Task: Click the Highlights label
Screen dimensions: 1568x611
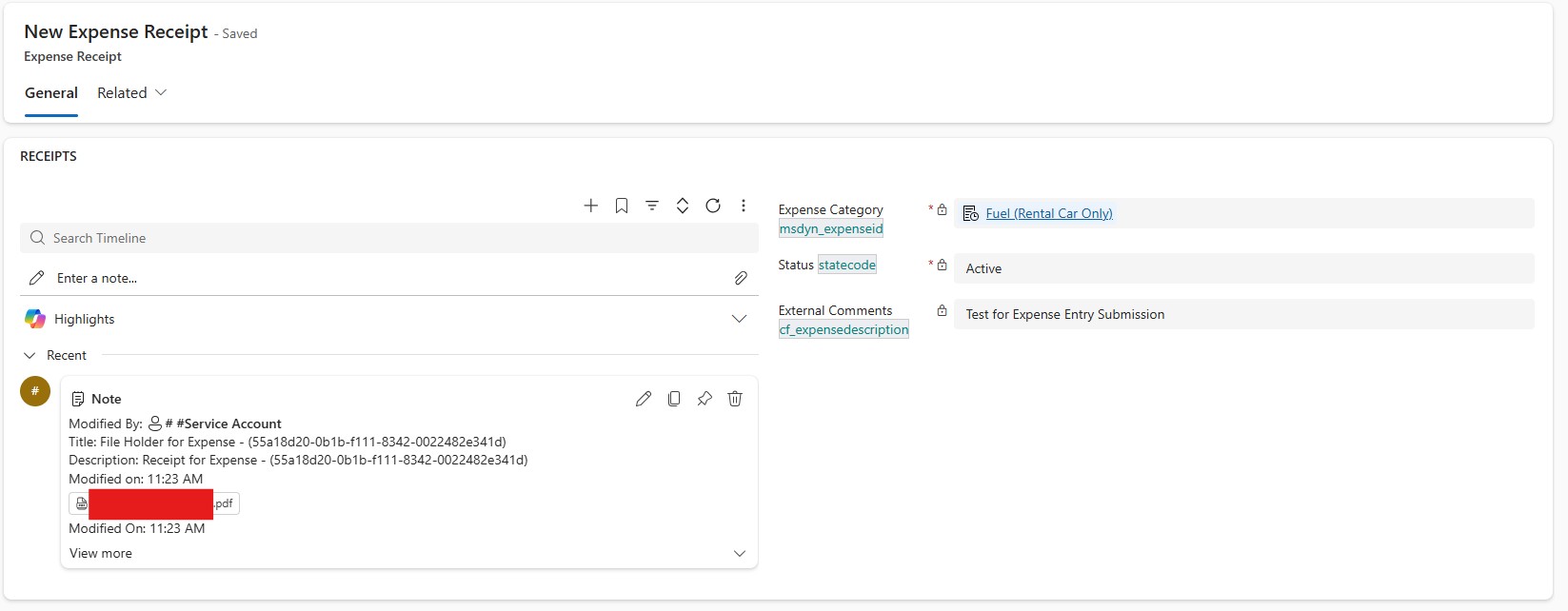Action: pos(85,319)
